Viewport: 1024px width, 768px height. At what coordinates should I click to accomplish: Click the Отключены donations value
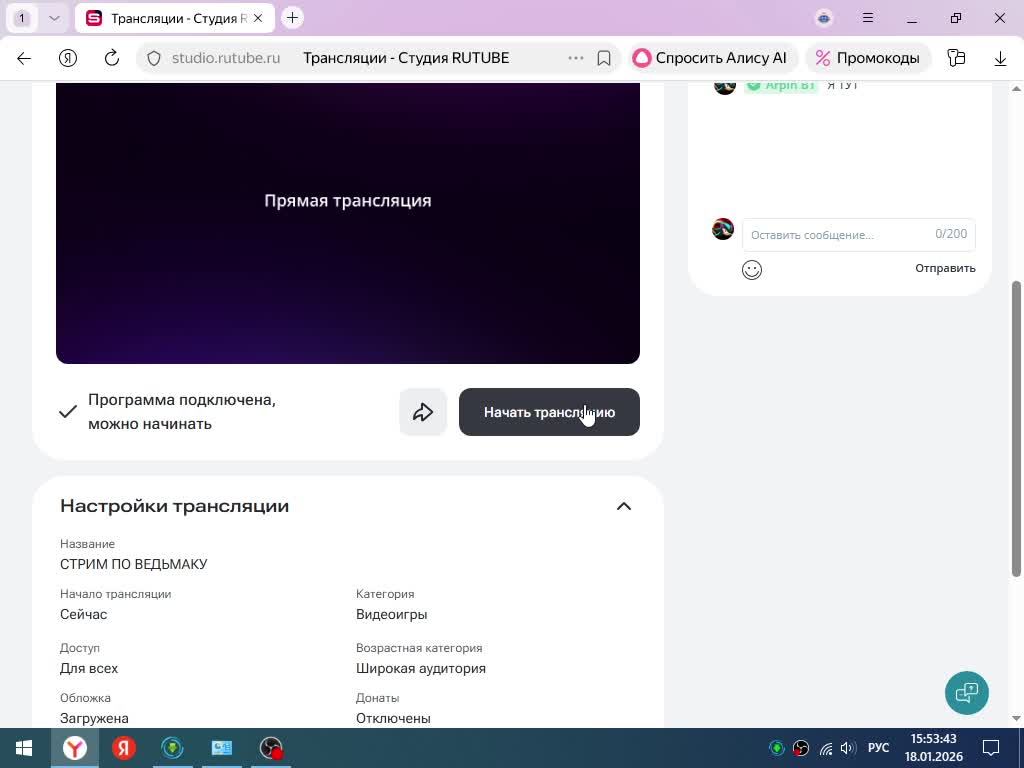393,718
